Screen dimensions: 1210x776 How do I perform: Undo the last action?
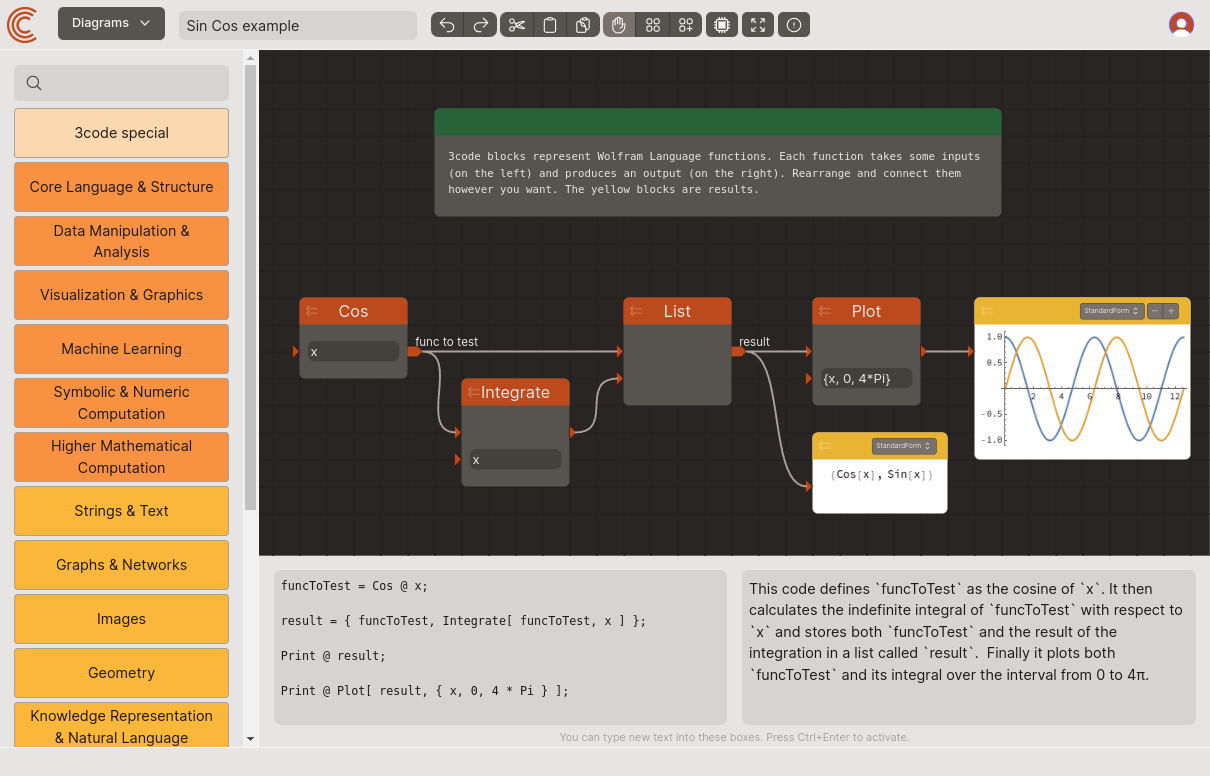(447, 24)
